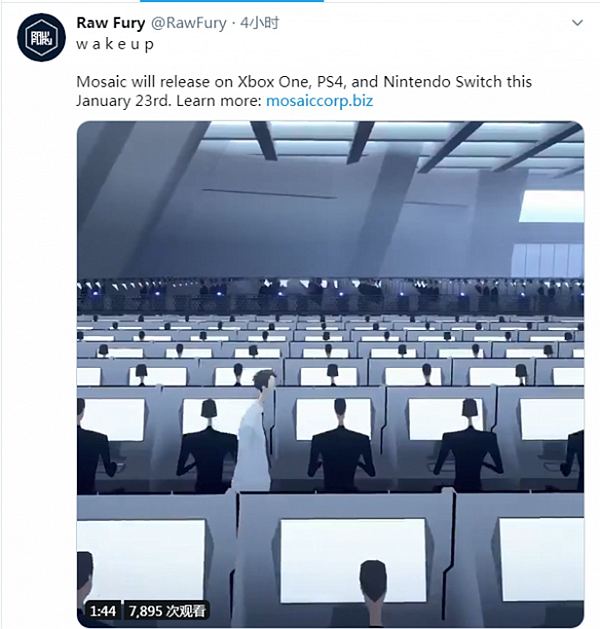Open the @RawFury handle

point(189,23)
